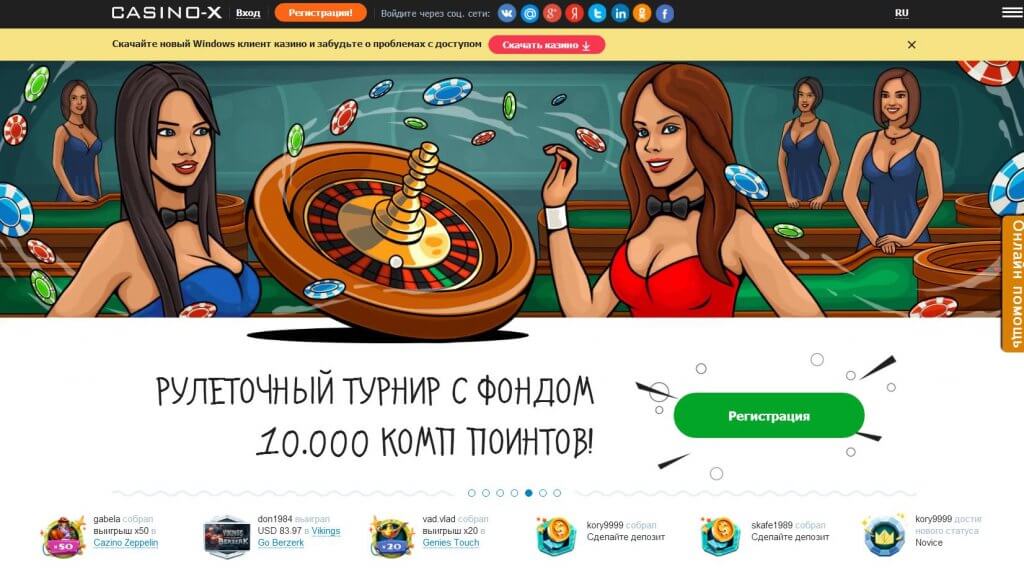1024x568 pixels.
Task: Click the green Регистрация button
Action: (x=769, y=416)
